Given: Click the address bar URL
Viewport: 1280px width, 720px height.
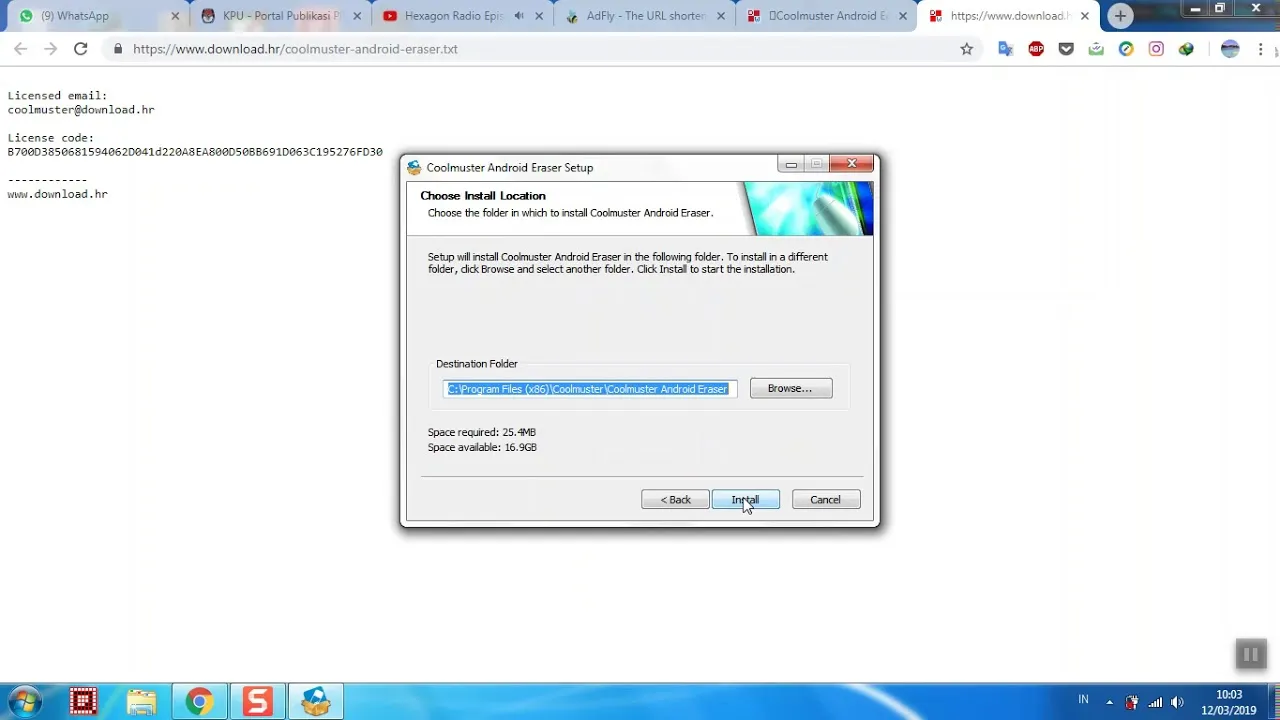Looking at the screenshot, I should pyautogui.click(x=295, y=49).
